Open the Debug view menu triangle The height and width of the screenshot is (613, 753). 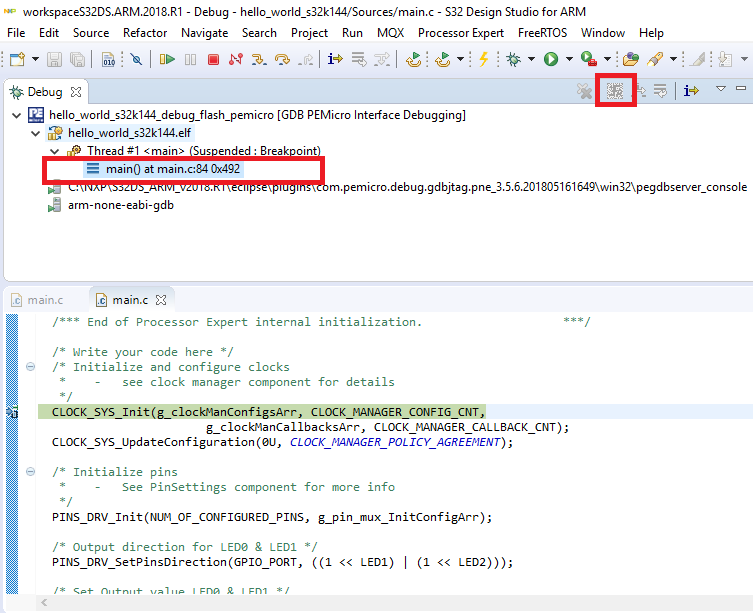pyautogui.click(x=721, y=88)
